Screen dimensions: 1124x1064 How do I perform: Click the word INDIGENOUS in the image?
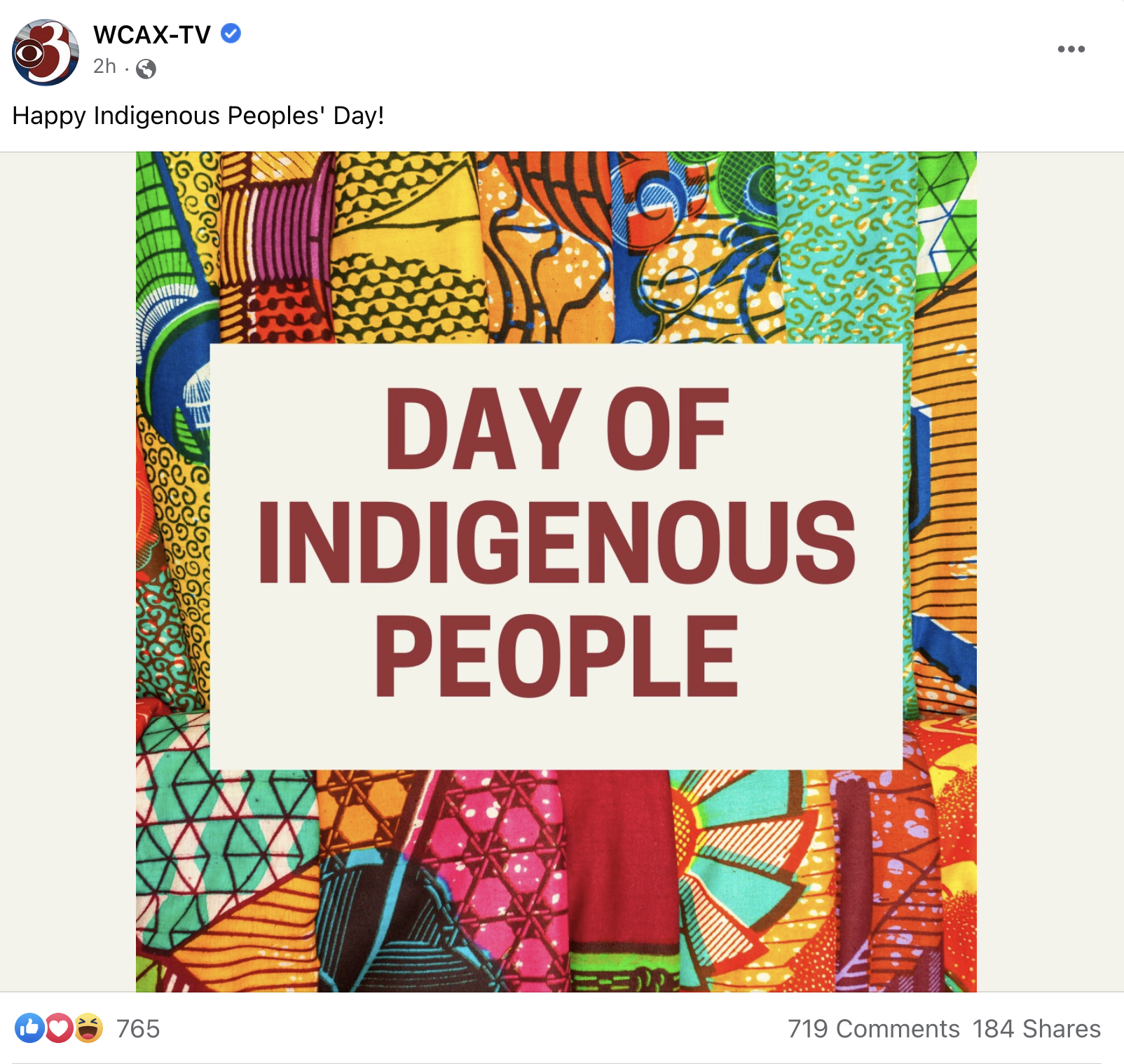point(556,542)
